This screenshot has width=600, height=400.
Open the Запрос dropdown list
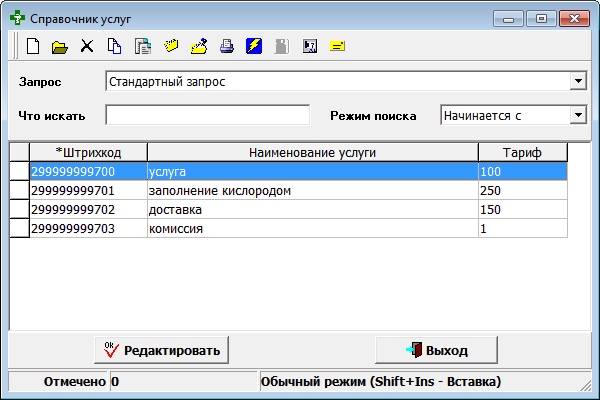coord(578,81)
